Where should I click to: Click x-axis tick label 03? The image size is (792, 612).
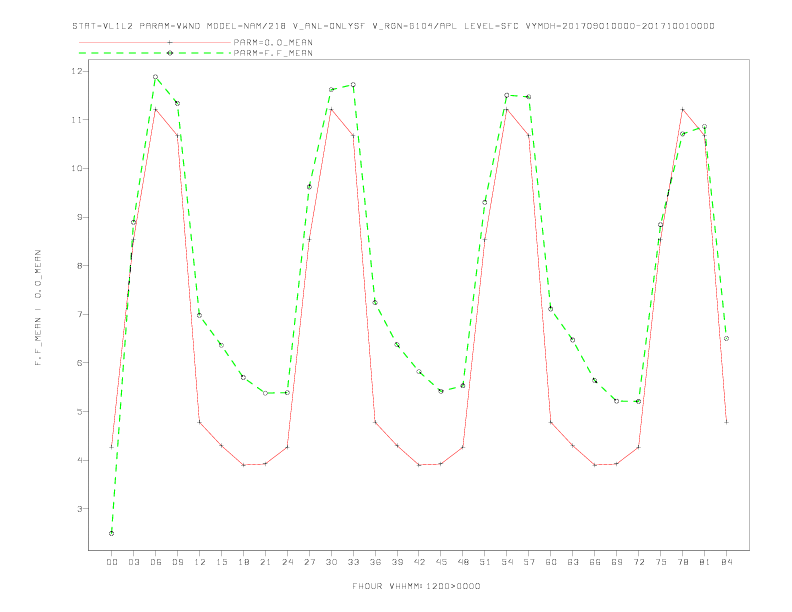[133, 562]
